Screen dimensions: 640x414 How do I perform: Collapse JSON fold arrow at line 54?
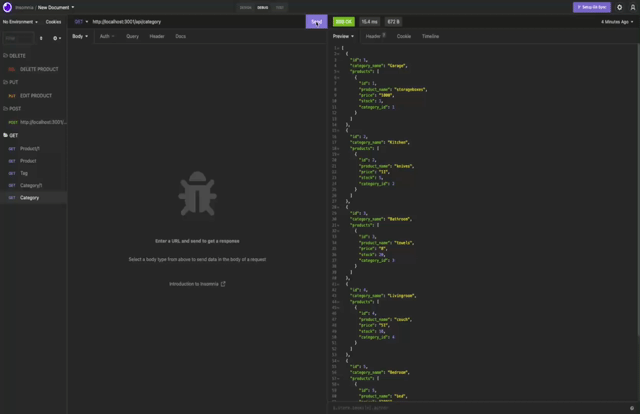click(x=339, y=361)
